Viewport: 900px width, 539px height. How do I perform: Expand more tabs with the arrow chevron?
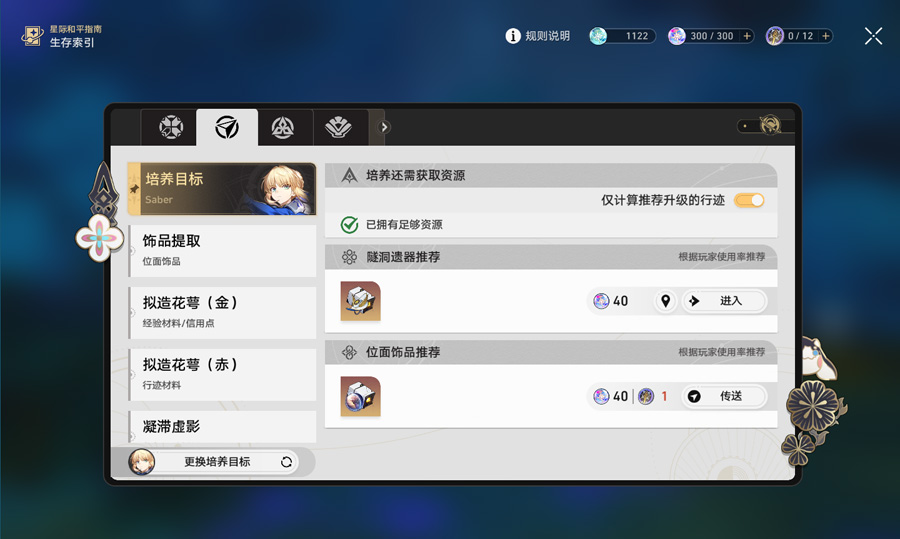[385, 127]
